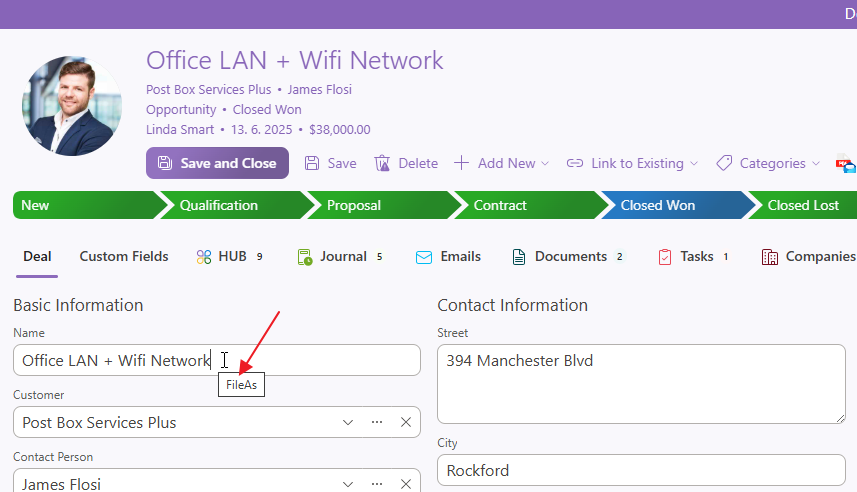Click the Categories tag icon
Viewport: 857px width, 492px height.
pyautogui.click(x=724, y=163)
